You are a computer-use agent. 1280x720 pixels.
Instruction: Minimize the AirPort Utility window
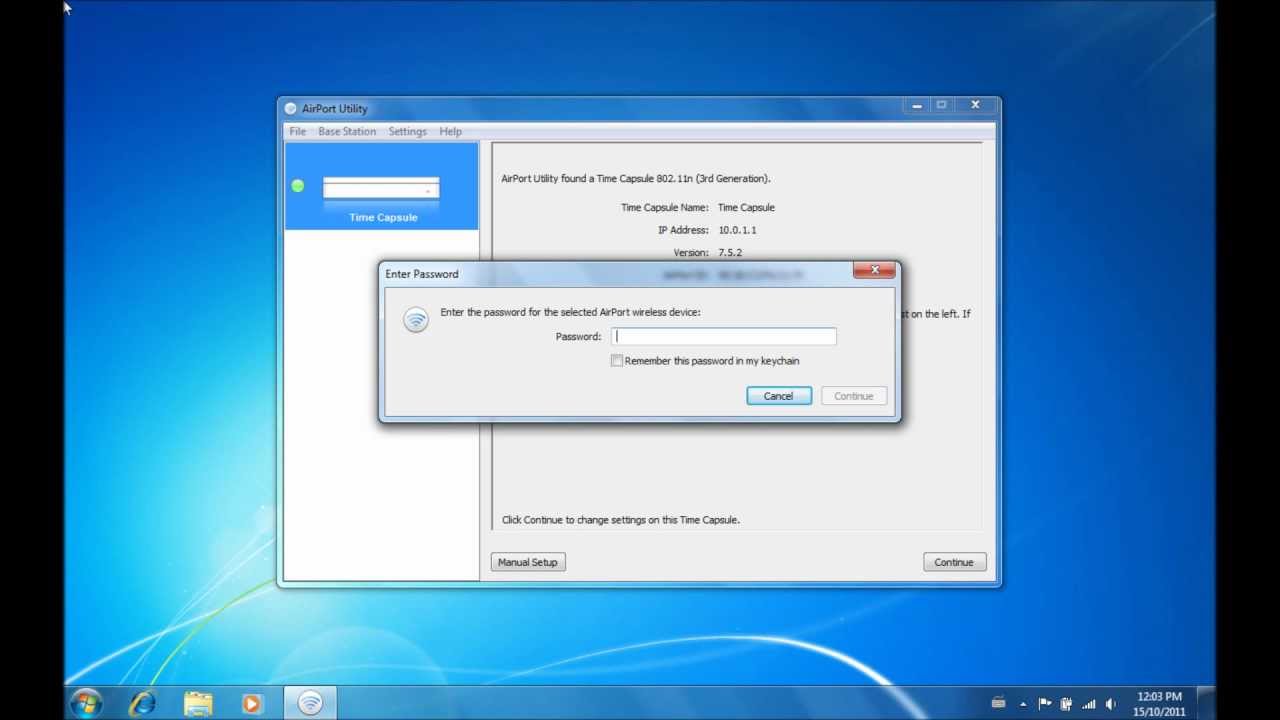pos(917,105)
